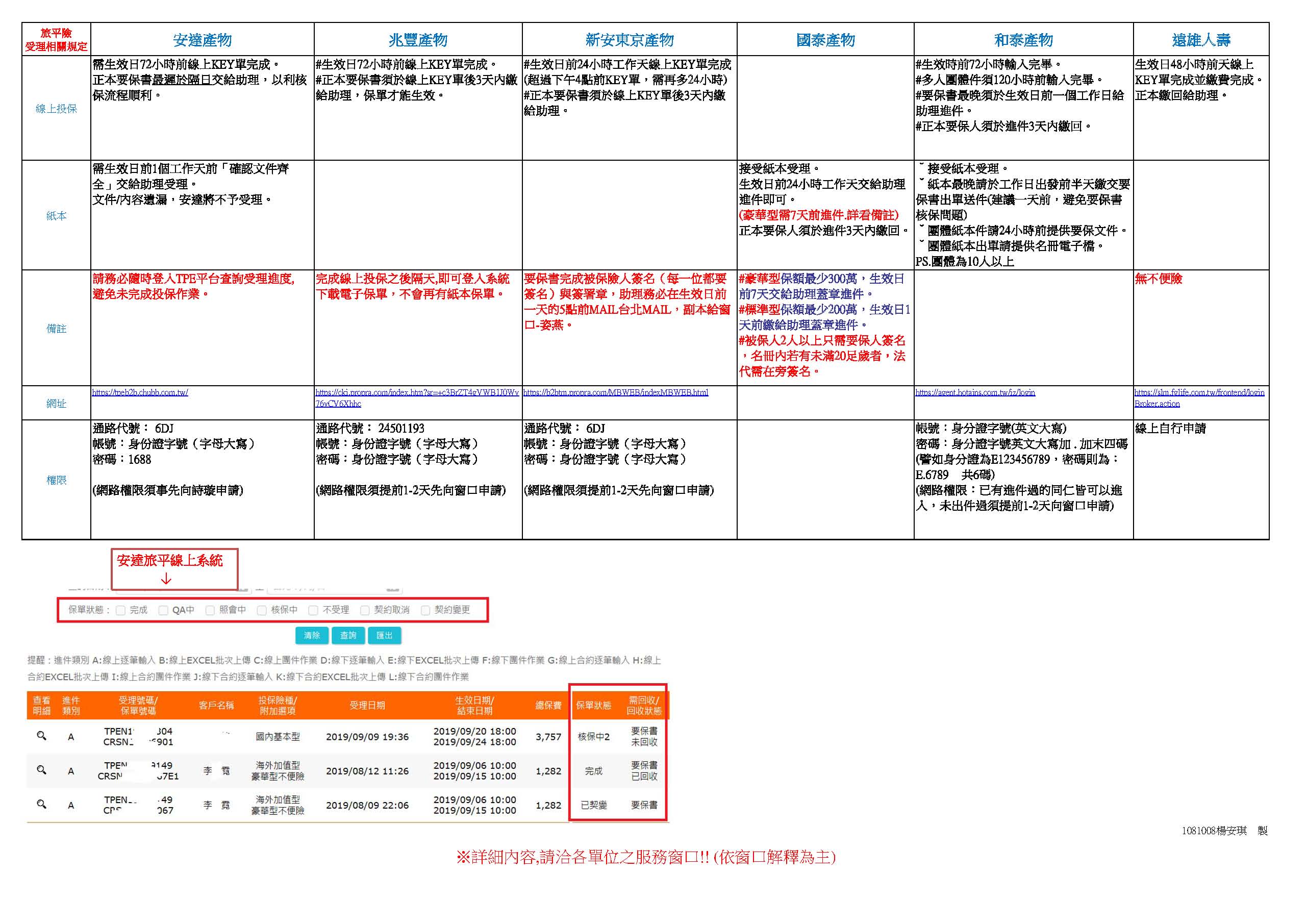Image resolution: width=1307 pixels, height=924 pixels.
Task: Click the 兆豐產物 column heading
Action: (x=418, y=40)
